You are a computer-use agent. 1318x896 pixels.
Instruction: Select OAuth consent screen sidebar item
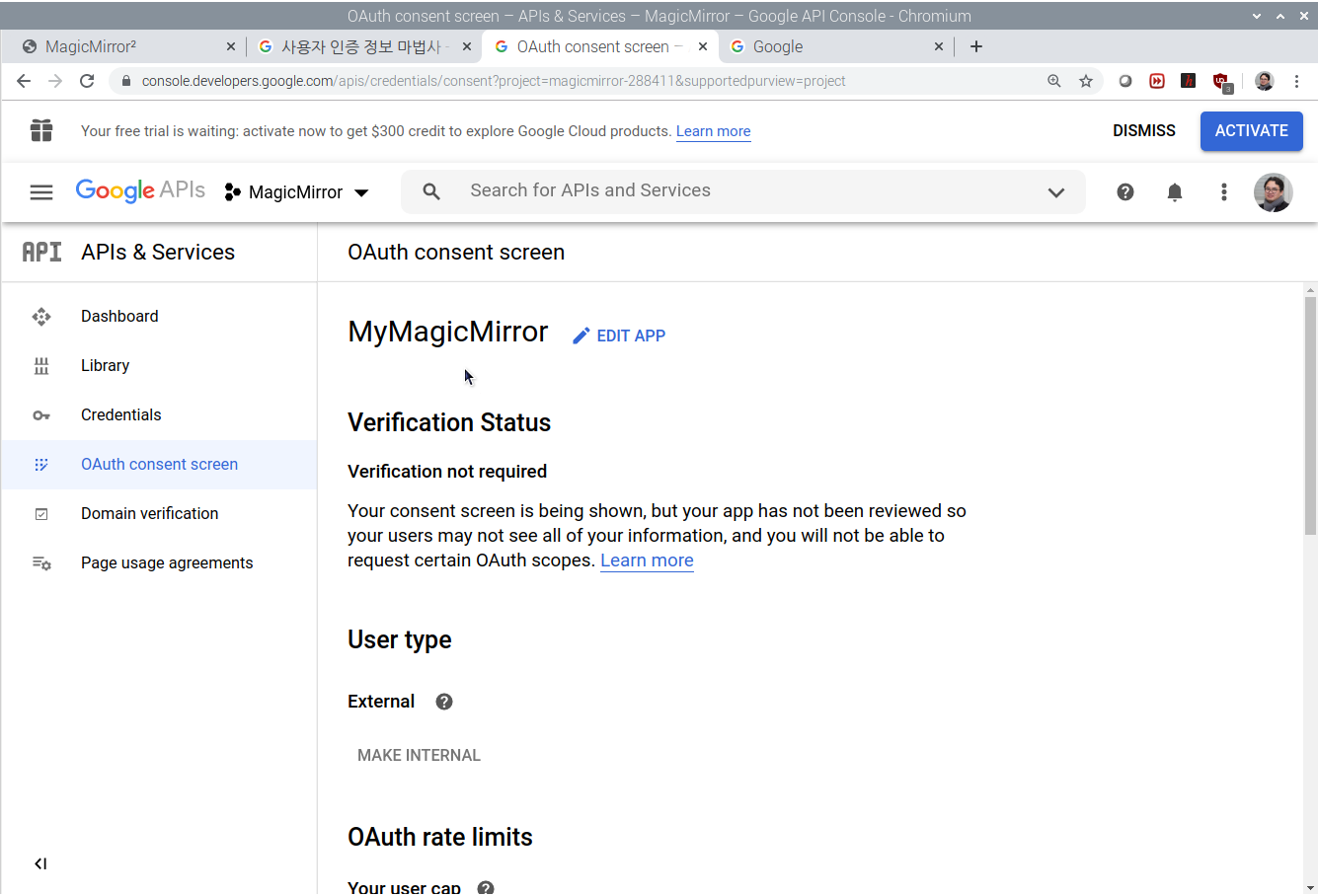coord(159,465)
